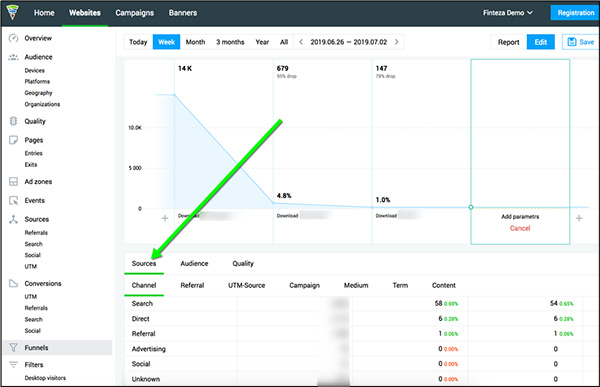
Task: Click the Search row in channel table
Action: pyautogui.click(x=360, y=304)
